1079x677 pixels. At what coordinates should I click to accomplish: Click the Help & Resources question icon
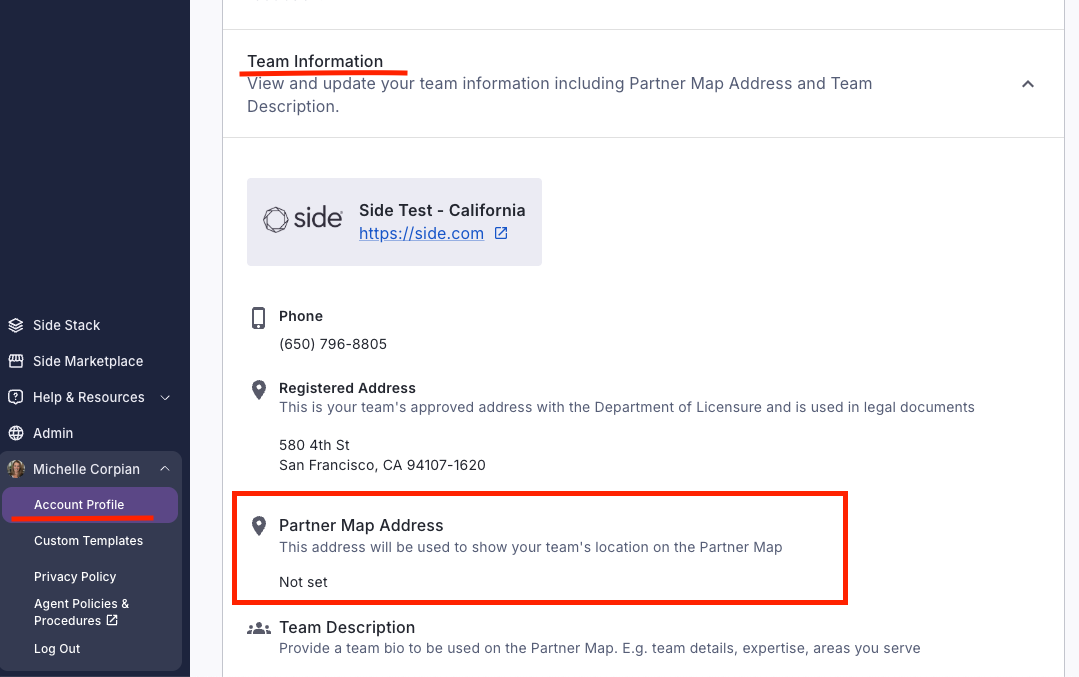(x=16, y=397)
